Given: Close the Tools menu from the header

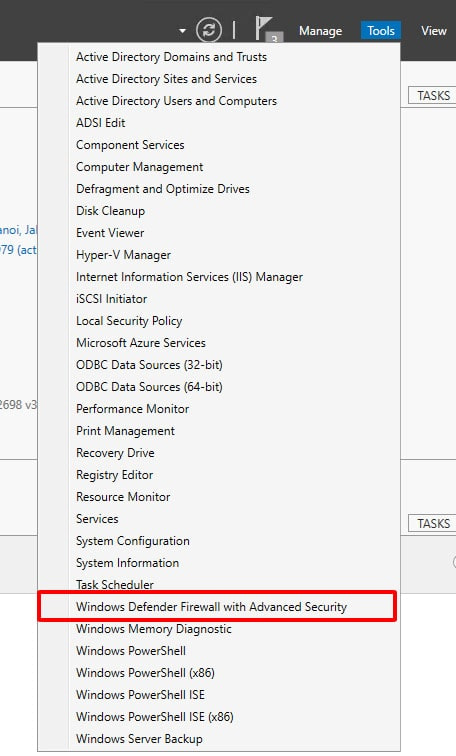Looking at the screenshot, I should tap(381, 30).
